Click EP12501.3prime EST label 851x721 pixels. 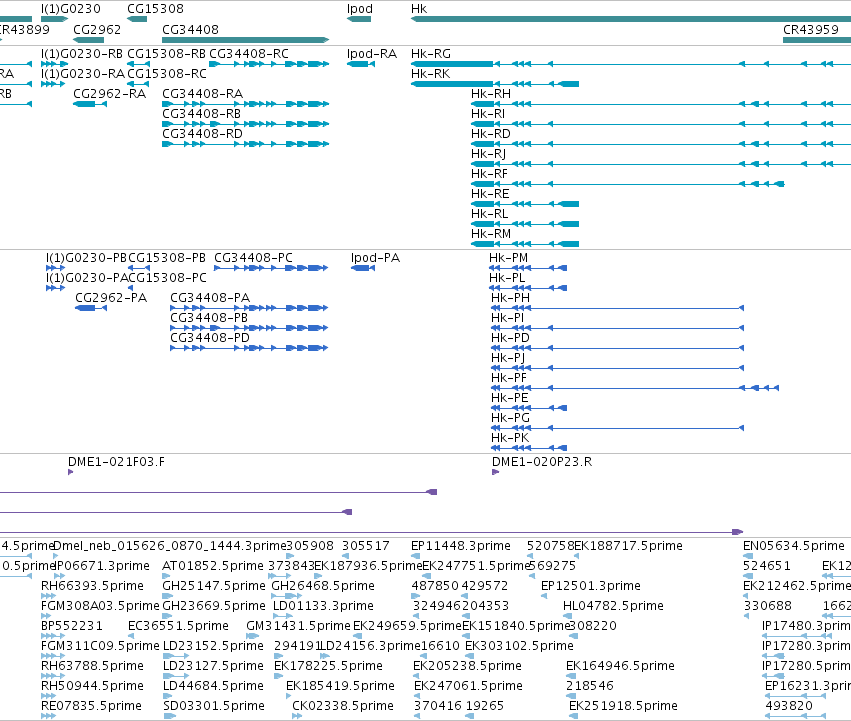tap(591, 586)
